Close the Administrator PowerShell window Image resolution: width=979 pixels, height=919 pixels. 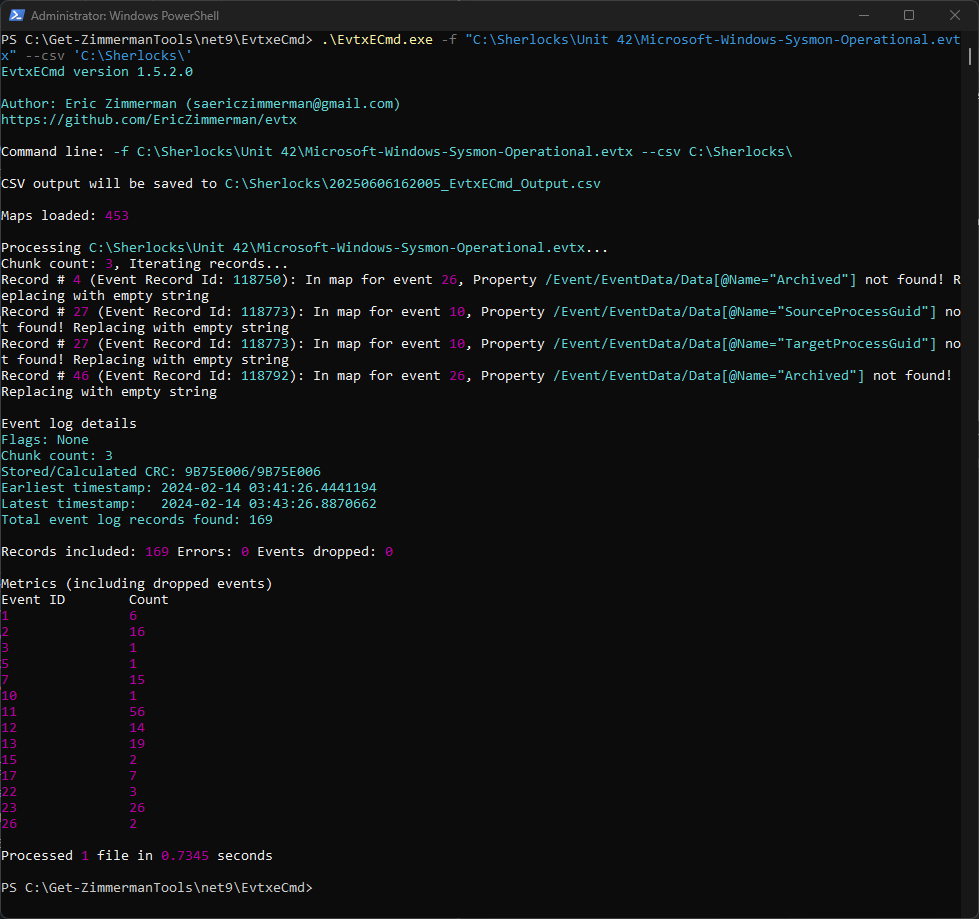pyautogui.click(x=955, y=15)
